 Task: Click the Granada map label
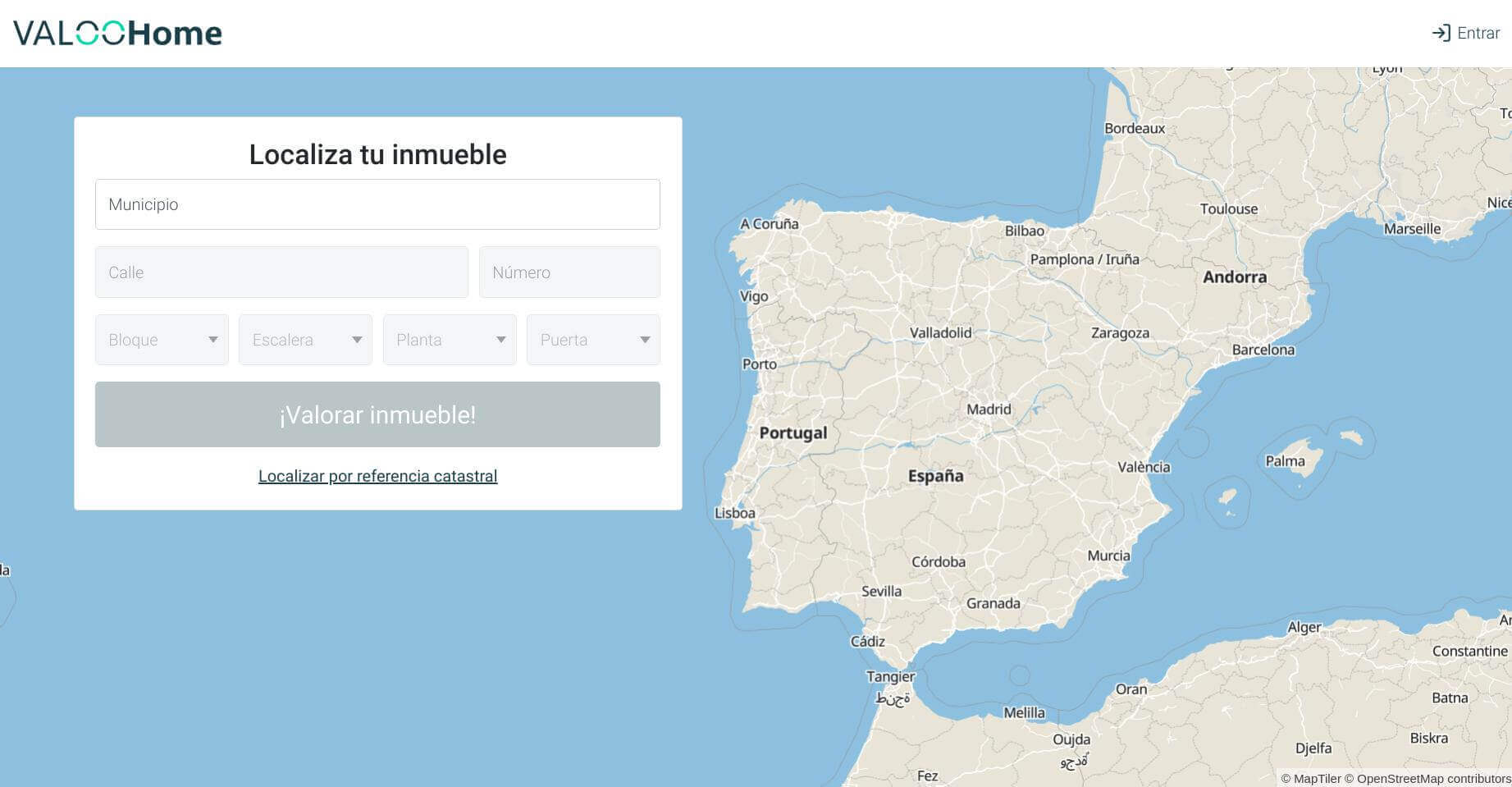pos(994,603)
